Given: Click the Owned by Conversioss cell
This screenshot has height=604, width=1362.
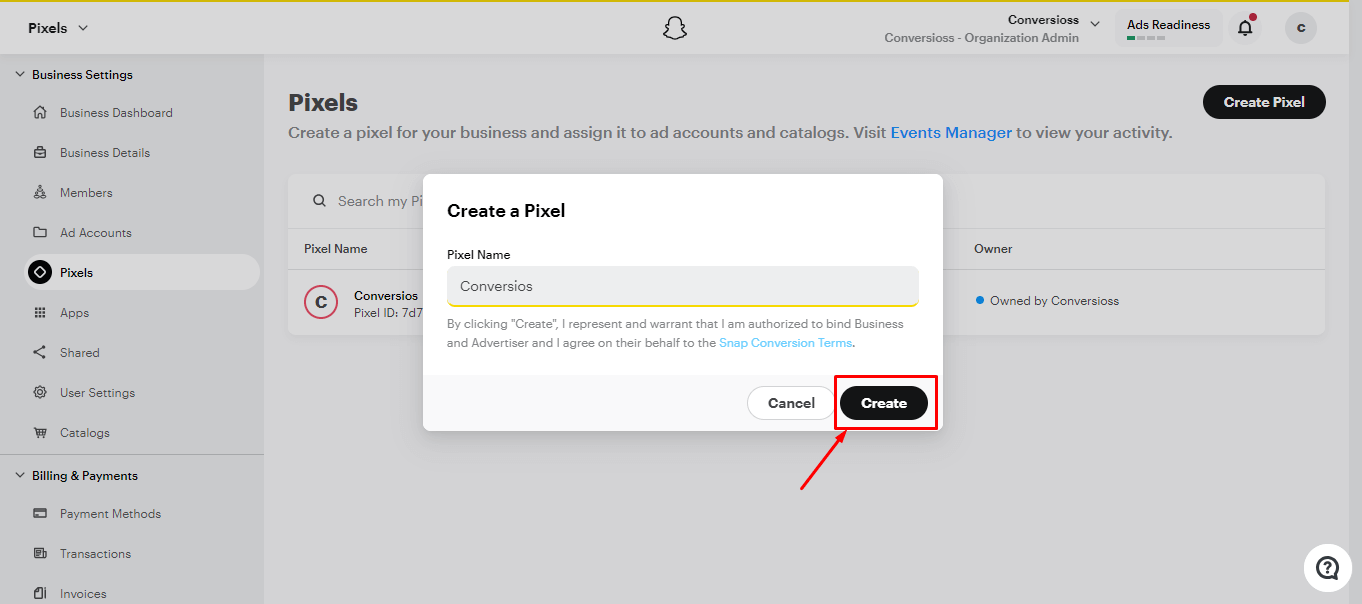Looking at the screenshot, I should point(1047,300).
